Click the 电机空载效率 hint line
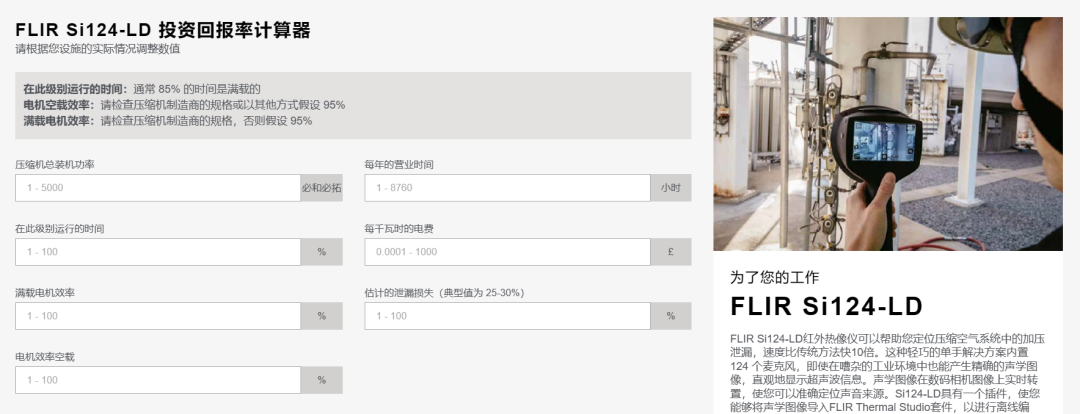Screen dimensions: 1080x414 (x=184, y=105)
